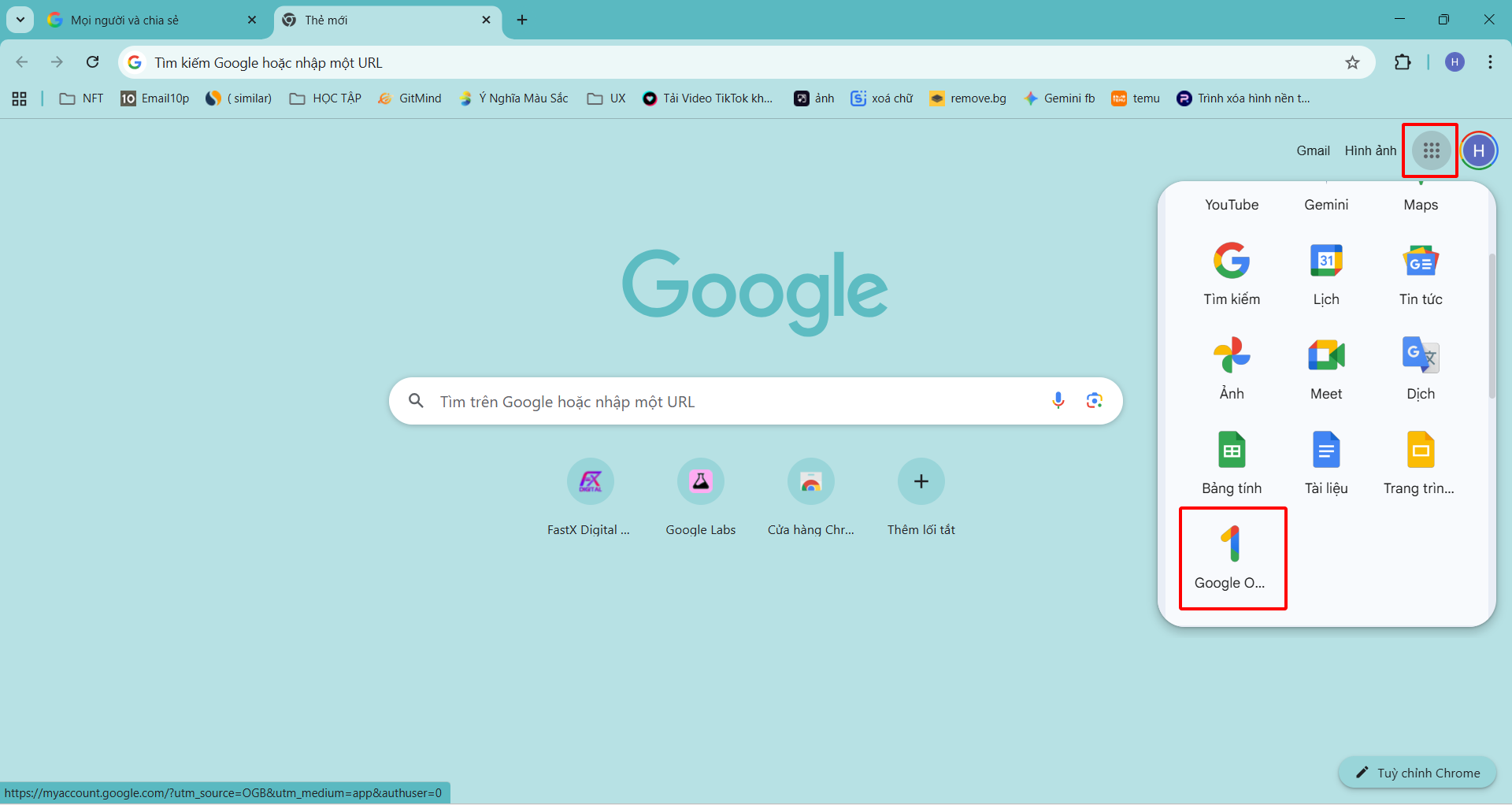The image size is (1512, 805).
Task: Add a new shortcut (Thêm lối tắt)
Action: 921,497
